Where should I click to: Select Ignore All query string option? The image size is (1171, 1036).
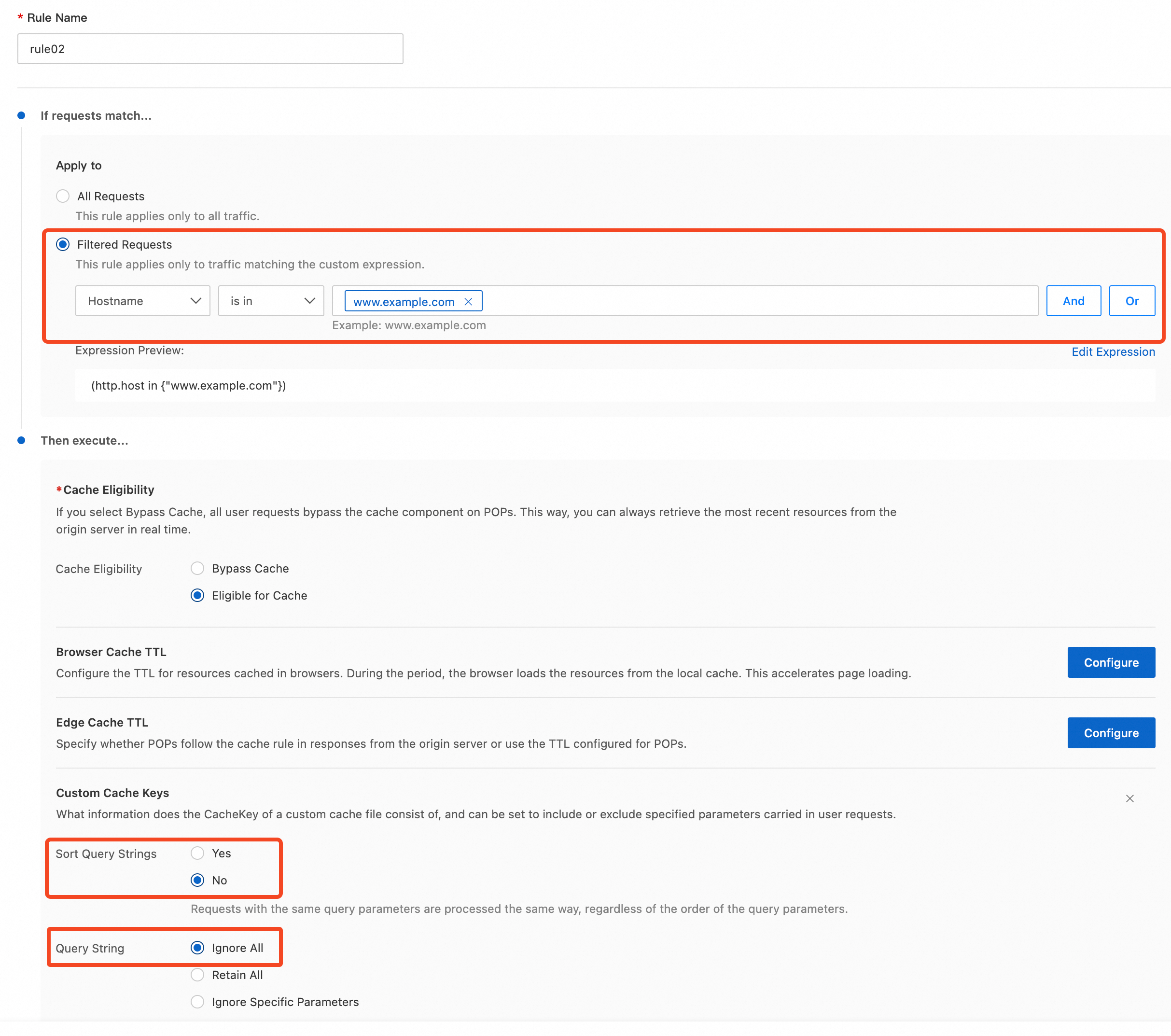pyautogui.click(x=197, y=948)
